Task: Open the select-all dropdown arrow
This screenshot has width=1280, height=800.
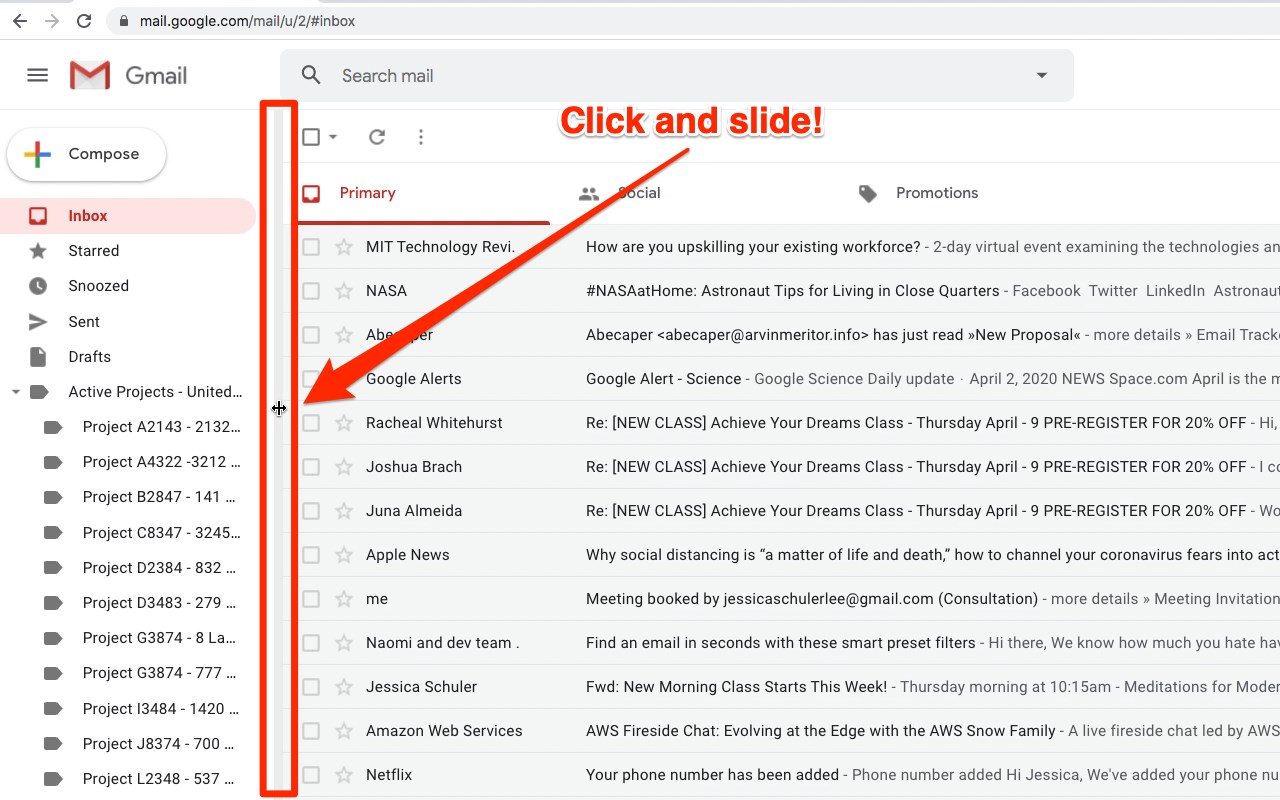Action: [x=333, y=137]
